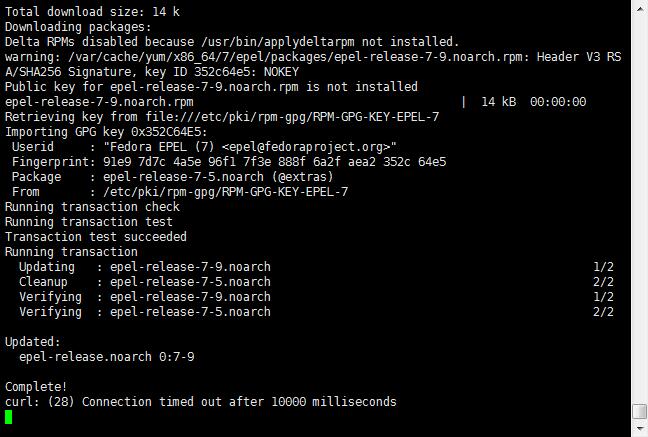Click the 'Complete!' output line
This screenshot has height=437, width=648.
pyautogui.click(x=36, y=387)
